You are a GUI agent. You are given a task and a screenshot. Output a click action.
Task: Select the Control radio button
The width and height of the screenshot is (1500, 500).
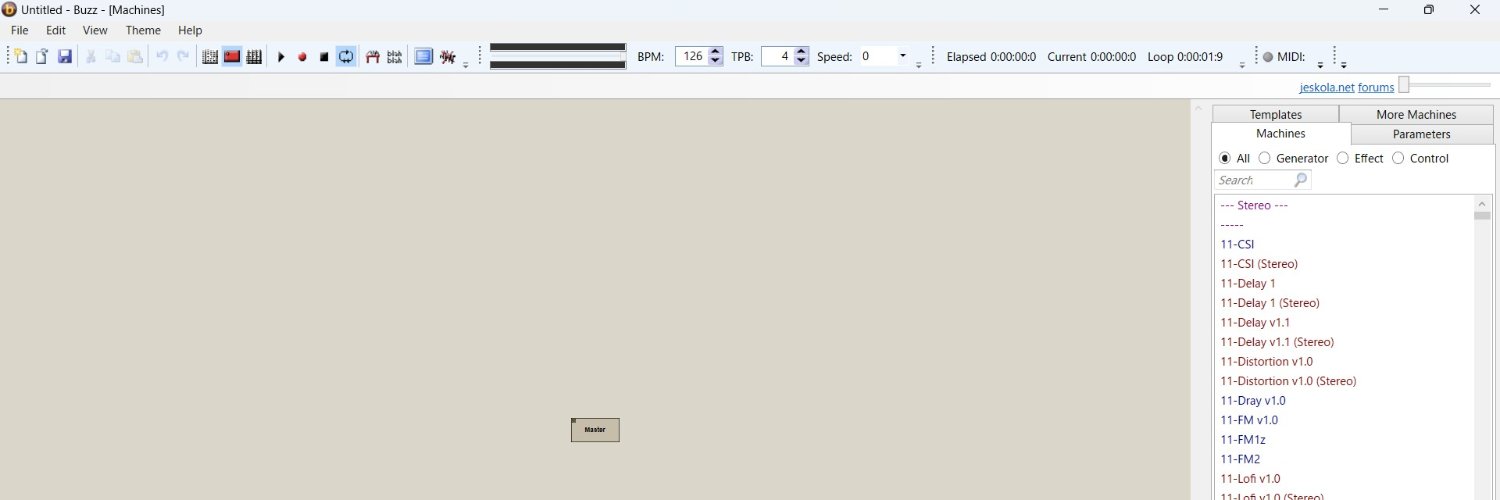click(x=1398, y=158)
